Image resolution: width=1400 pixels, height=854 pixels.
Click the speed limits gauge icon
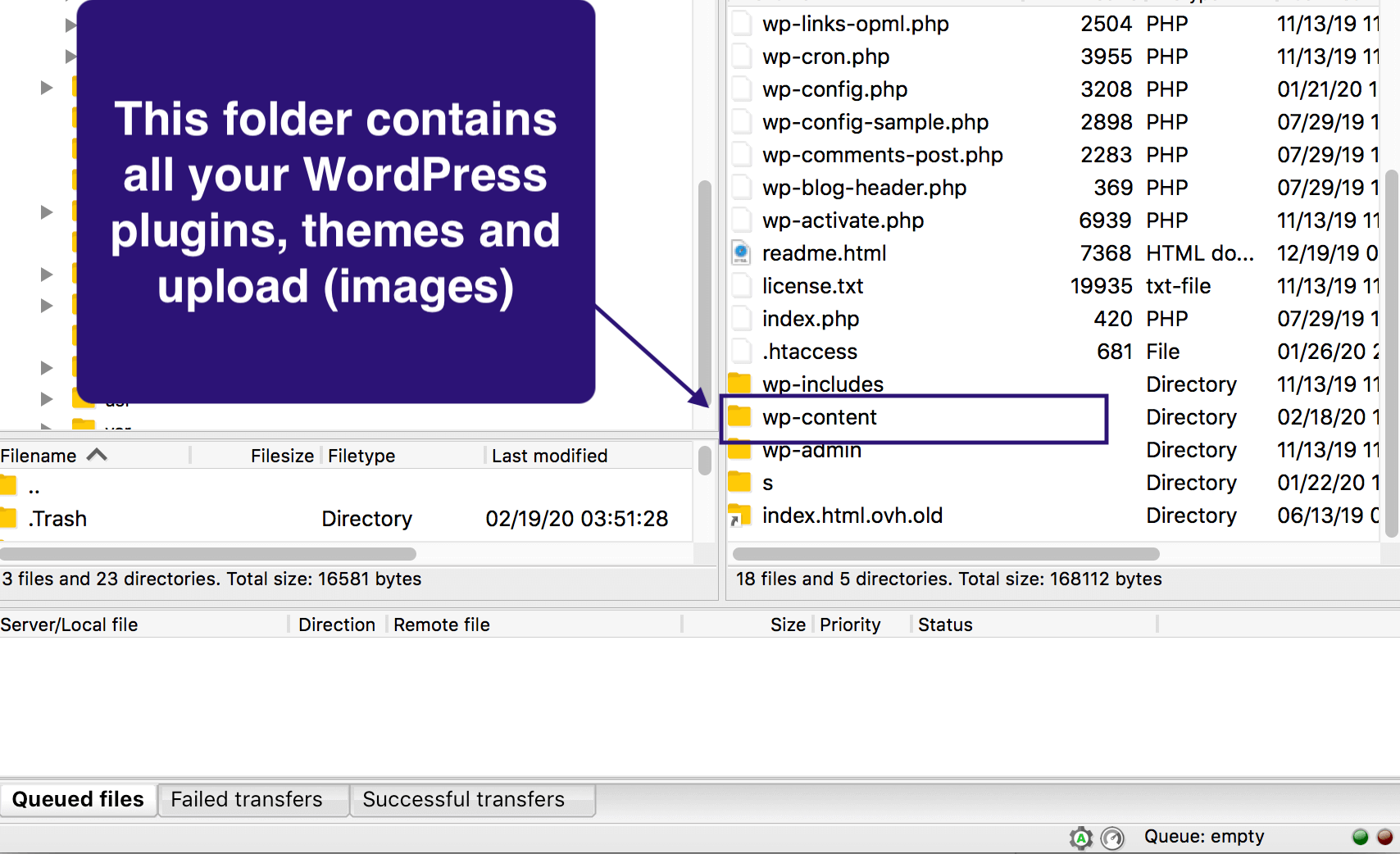(x=1112, y=837)
